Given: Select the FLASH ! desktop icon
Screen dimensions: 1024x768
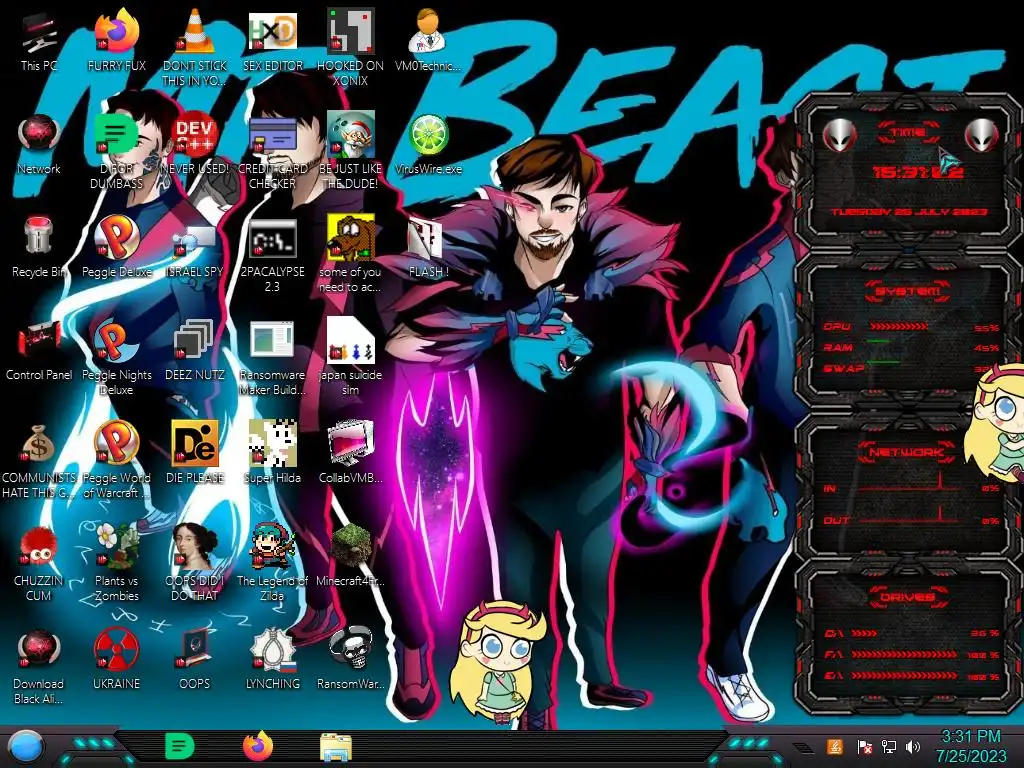Looking at the screenshot, I should (x=427, y=238).
